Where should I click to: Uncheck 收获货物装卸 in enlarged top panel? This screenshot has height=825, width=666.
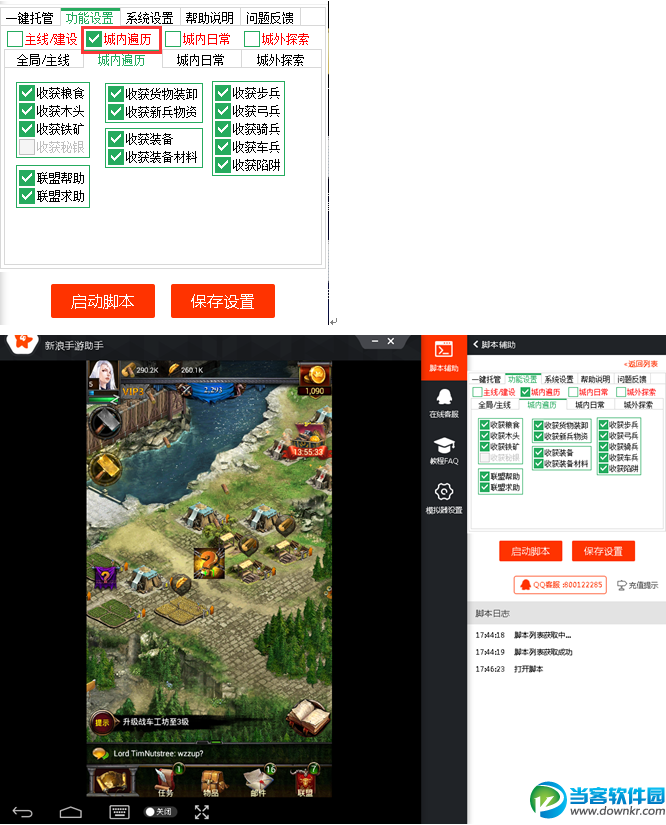click(116, 94)
